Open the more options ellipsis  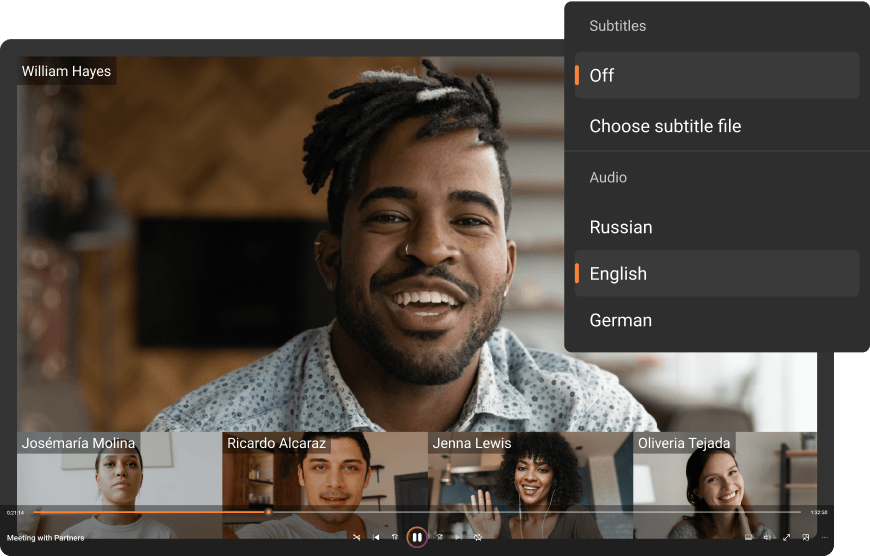(x=825, y=537)
